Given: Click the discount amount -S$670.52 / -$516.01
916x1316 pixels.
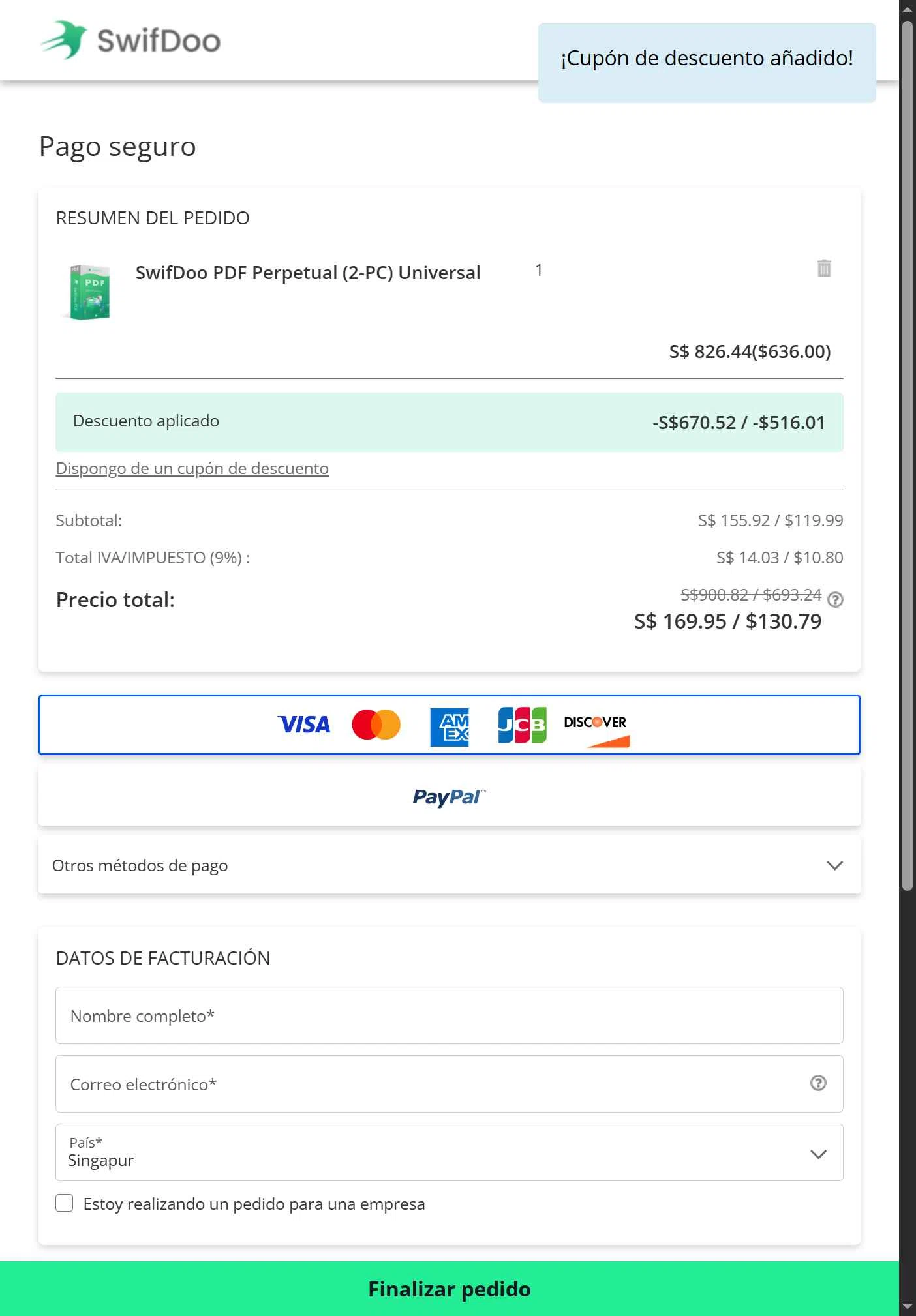Looking at the screenshot, I should point(739,423).
